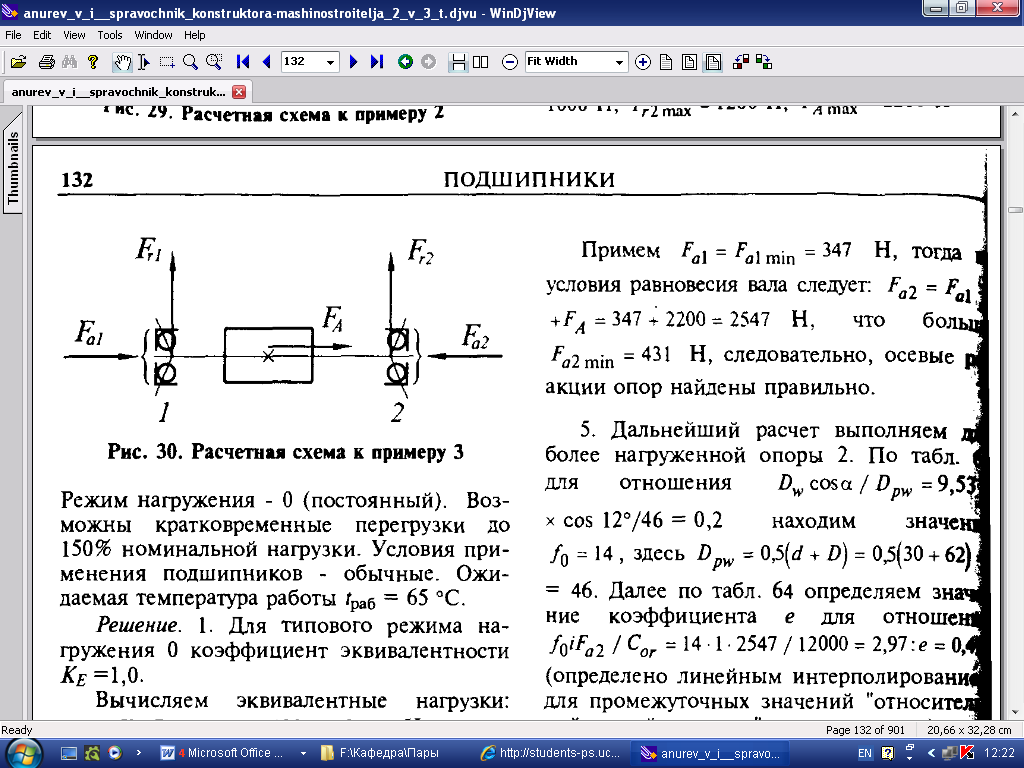Click the Print icon
This screenshot has height=768, width=1024.
point(46,62)
